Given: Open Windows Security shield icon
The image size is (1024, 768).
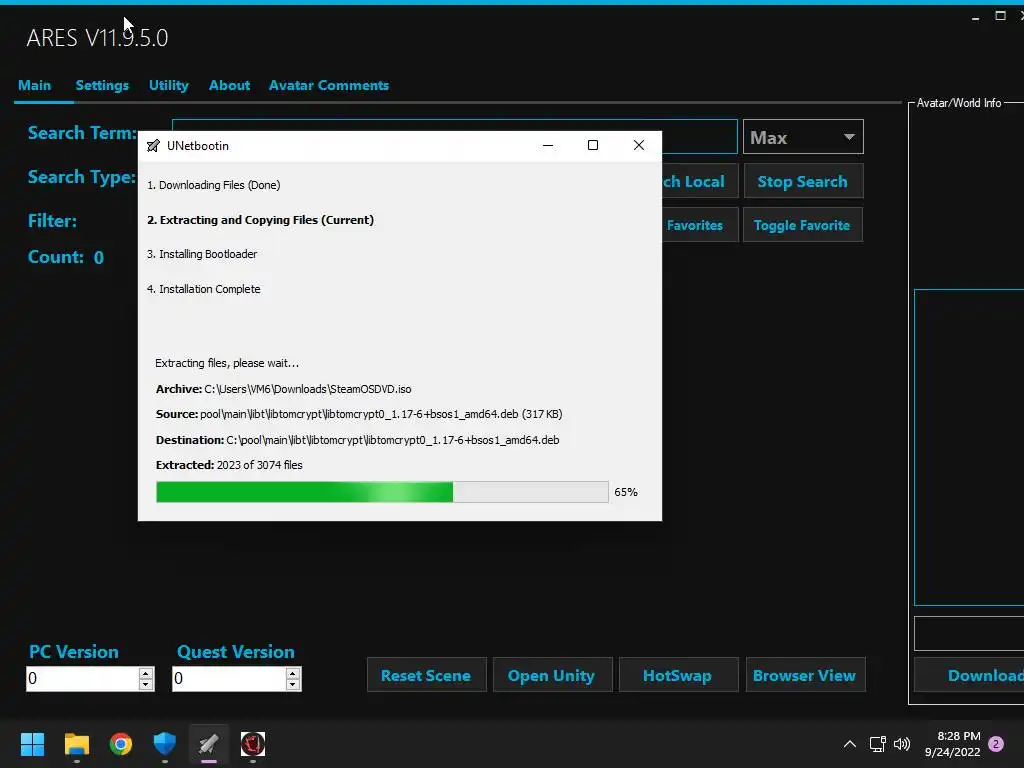Looking at the screenshot, I should (x=165, y=744).
